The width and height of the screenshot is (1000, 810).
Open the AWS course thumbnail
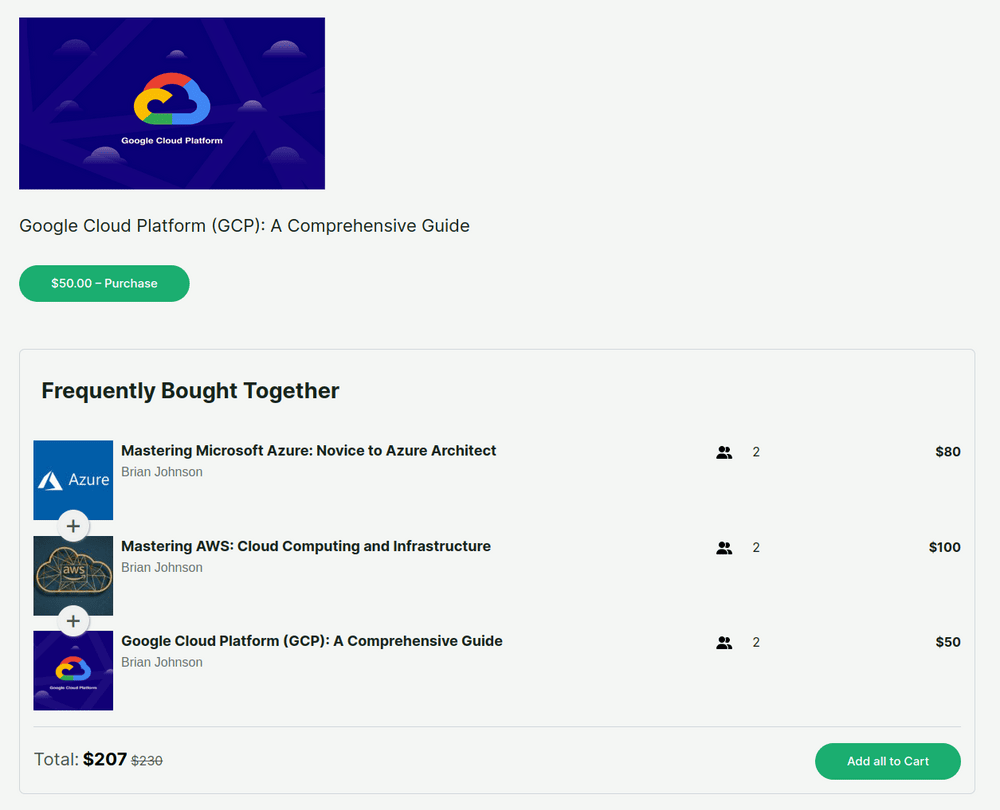click(73, 576)
